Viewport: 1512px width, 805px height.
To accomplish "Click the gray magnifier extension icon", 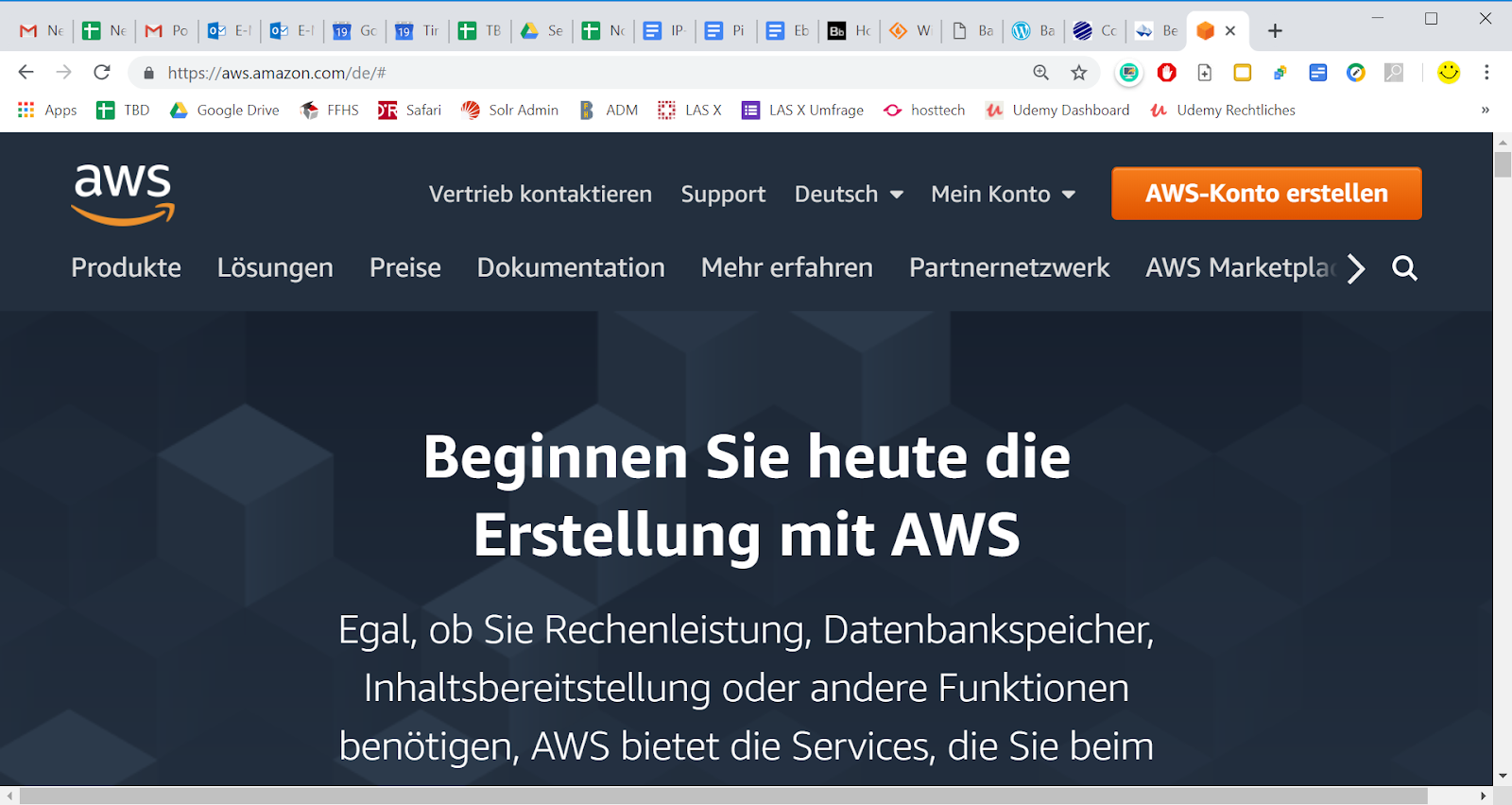I will [x=1394, y=73].
